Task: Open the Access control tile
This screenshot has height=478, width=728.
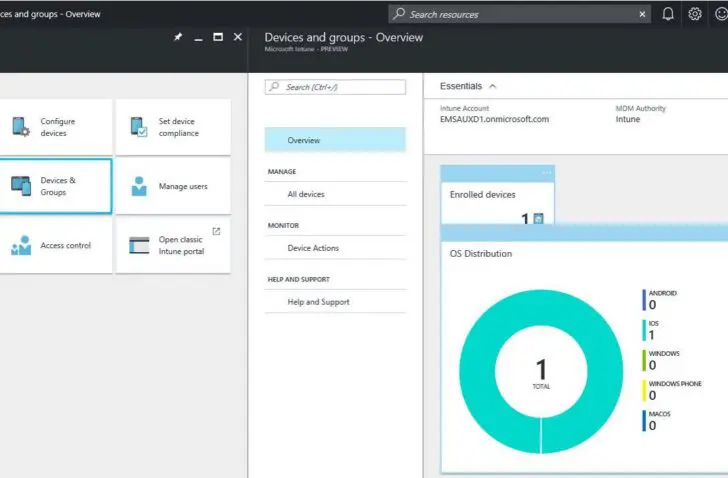Action: pos(56,245)
